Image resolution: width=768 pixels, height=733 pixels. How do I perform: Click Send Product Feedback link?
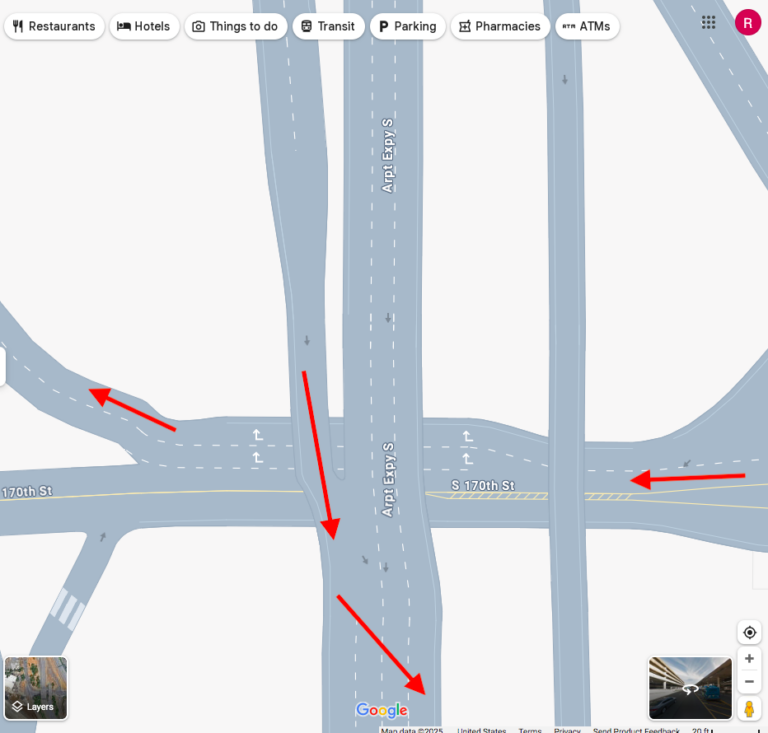tap(636, 730)
